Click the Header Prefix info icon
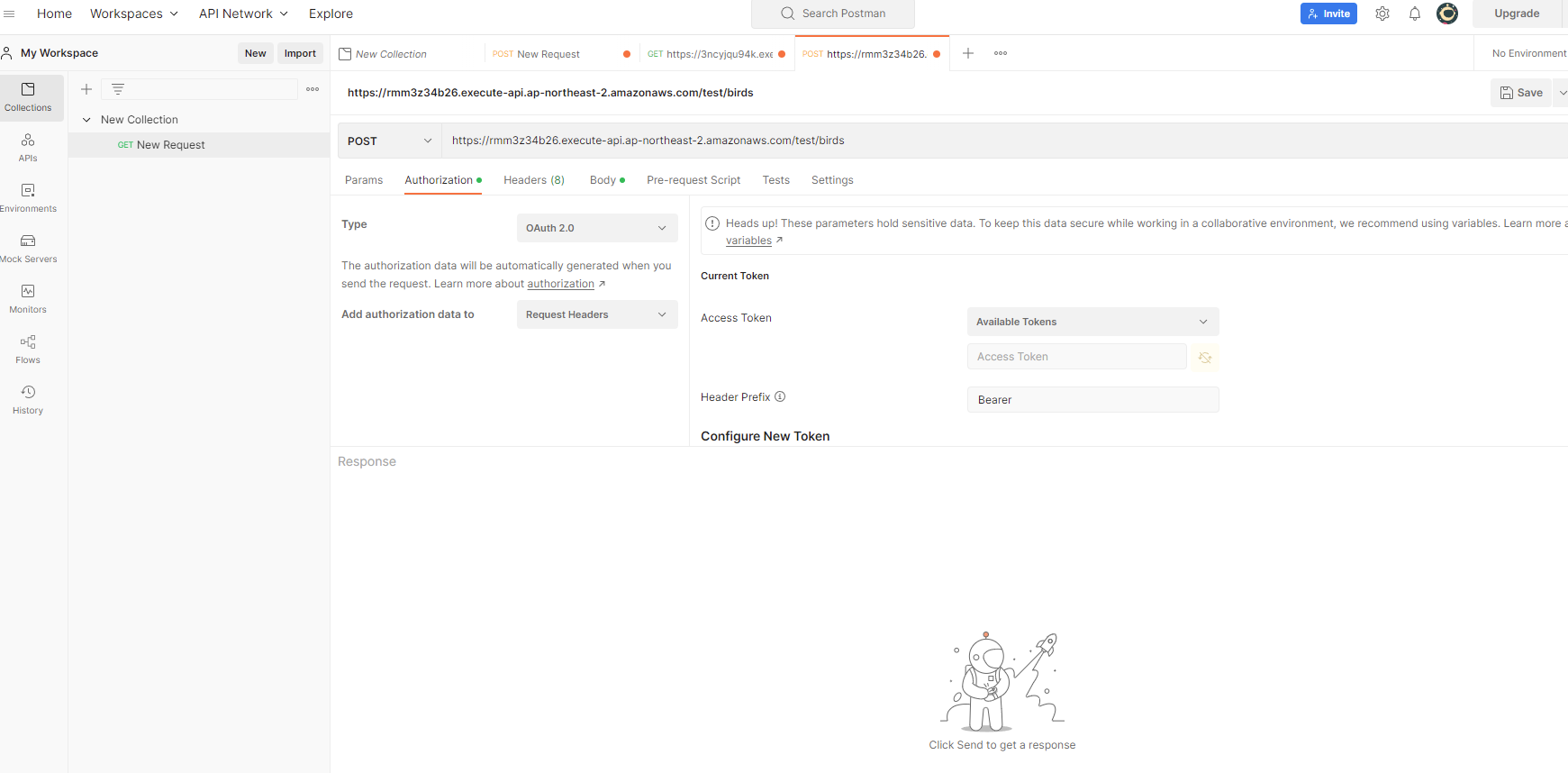 [780, 396]
